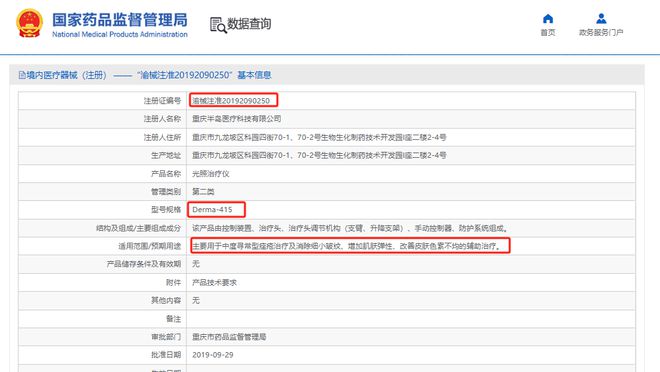Select registration number 渝械注准20192090250 value

tap(231, 101)
